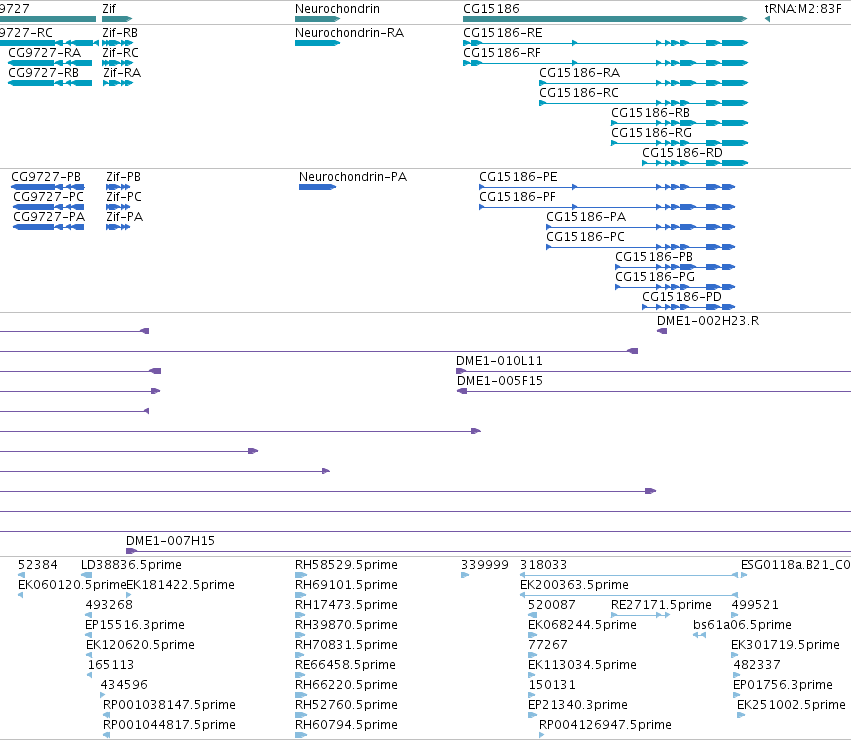Select the RP001038147.5prime EST

pos(106,715)
